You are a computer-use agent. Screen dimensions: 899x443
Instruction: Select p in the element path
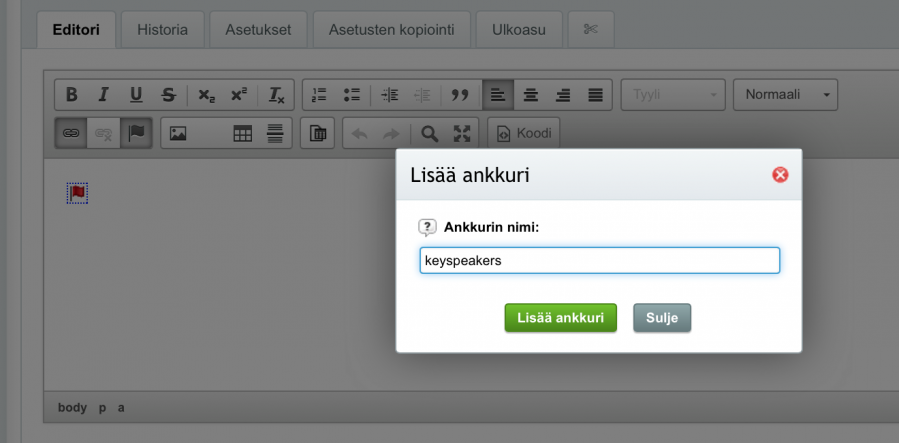102,409
